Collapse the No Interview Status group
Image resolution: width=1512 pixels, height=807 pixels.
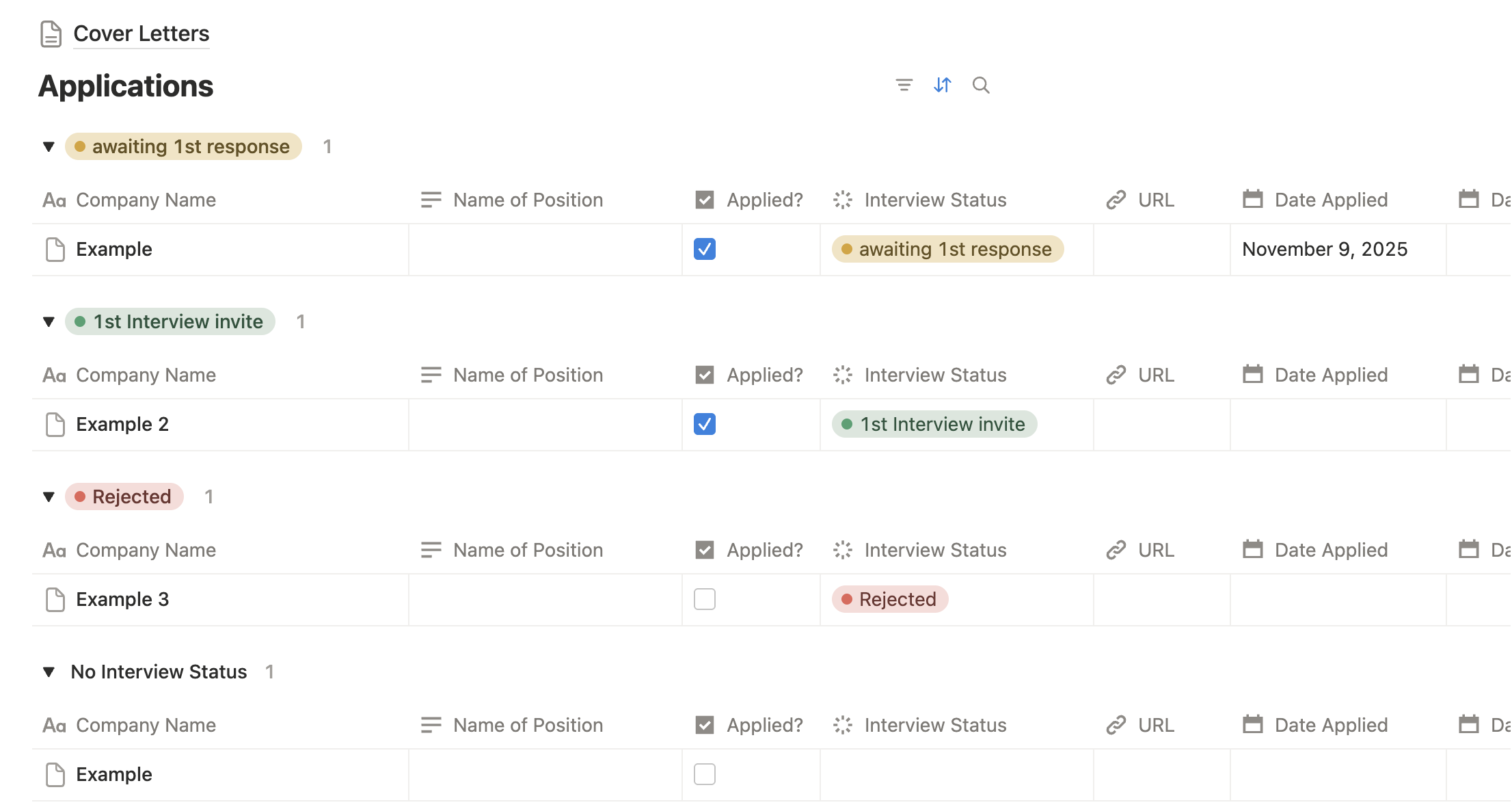click(x=49, y=672)
